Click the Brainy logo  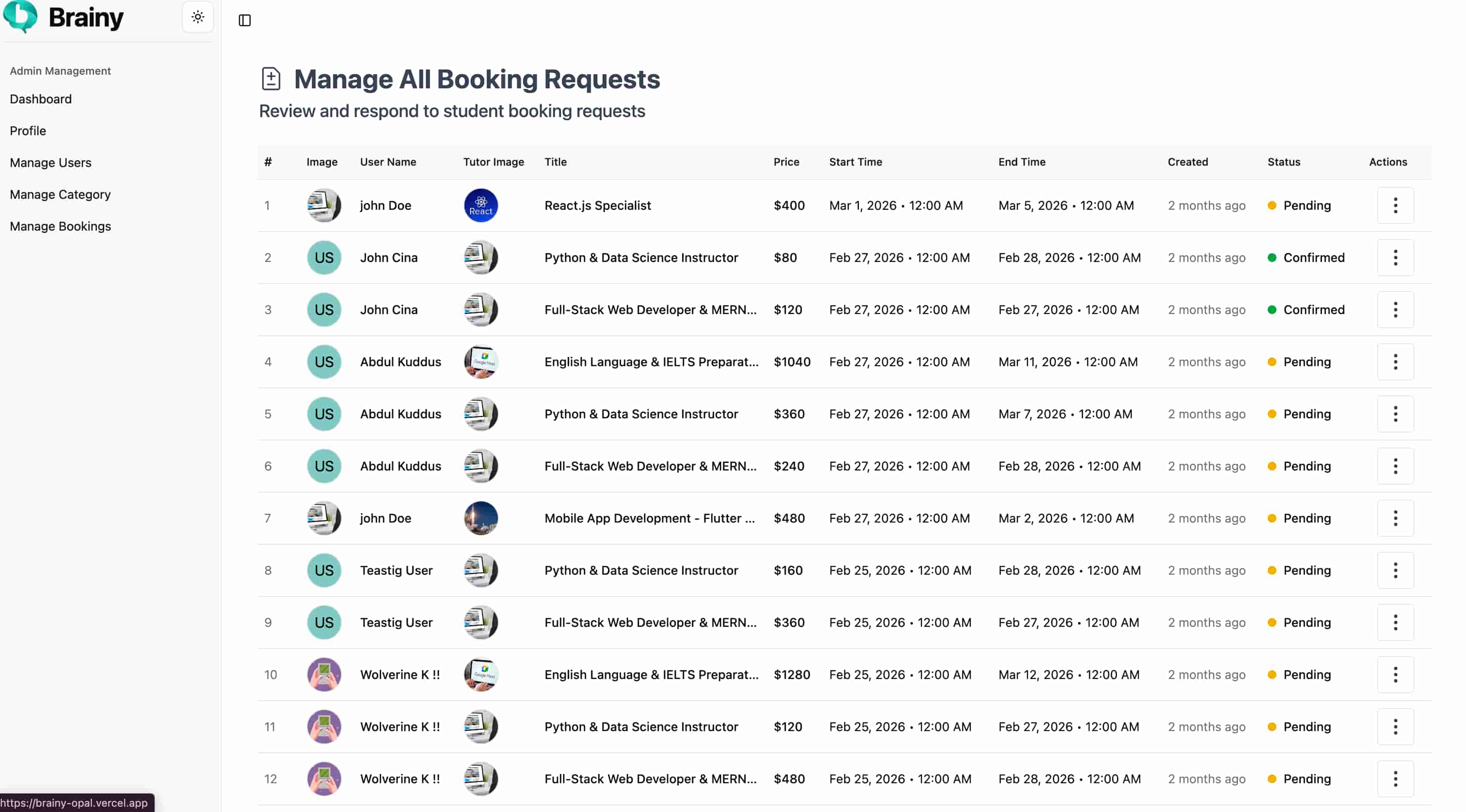63,17
